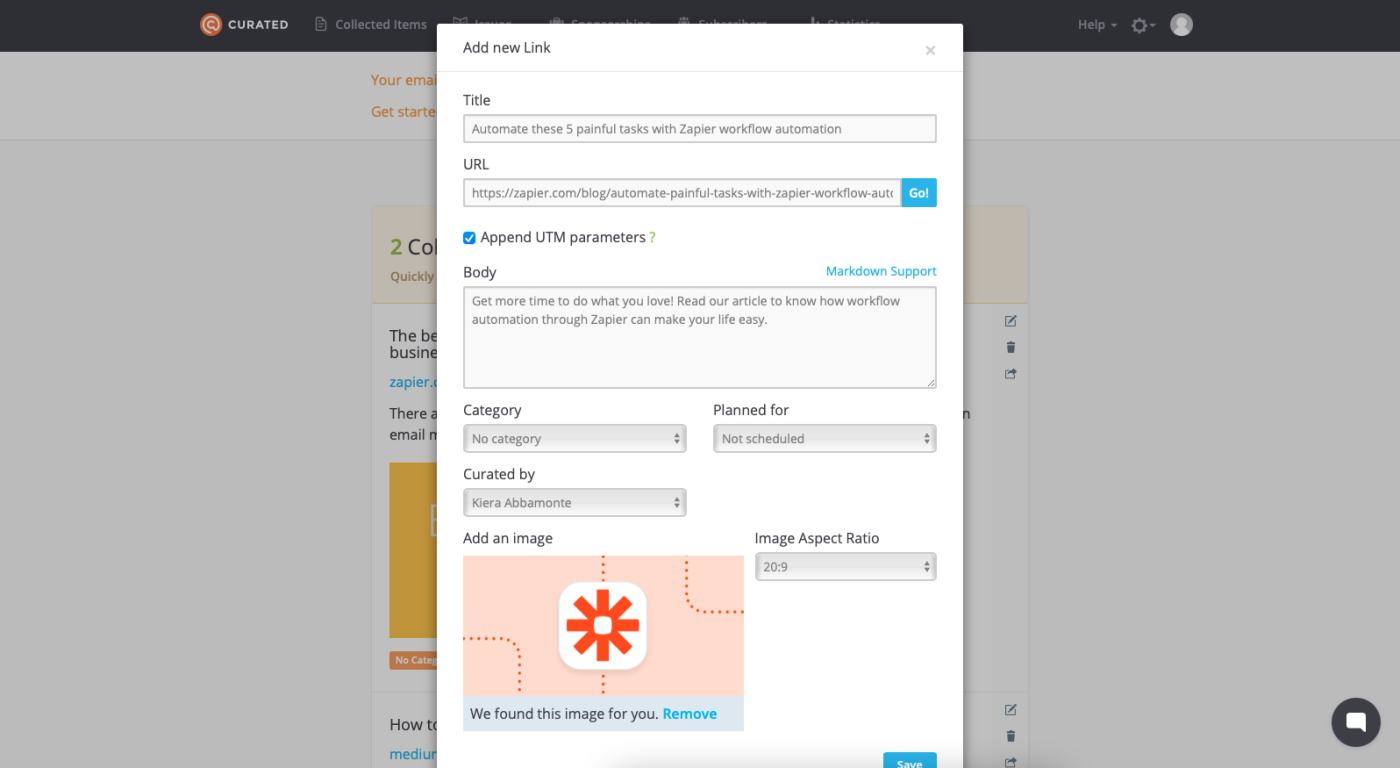Click the Curated logo icon
This screenshot has width=1400, height=768.
point(211,25)
